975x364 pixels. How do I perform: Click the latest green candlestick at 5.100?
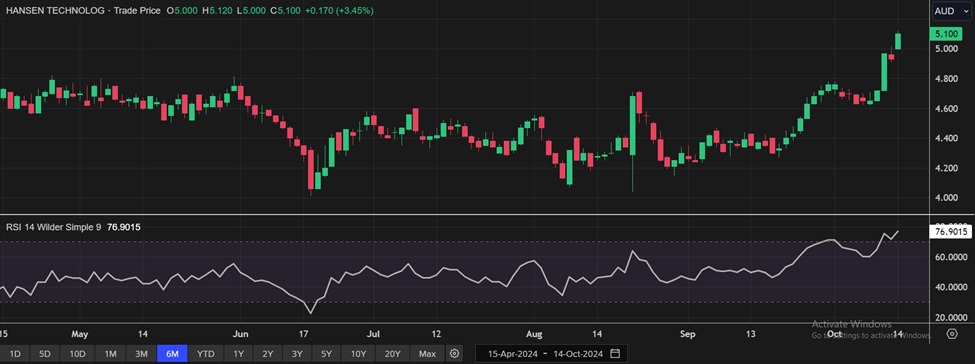tap(898, 40)
